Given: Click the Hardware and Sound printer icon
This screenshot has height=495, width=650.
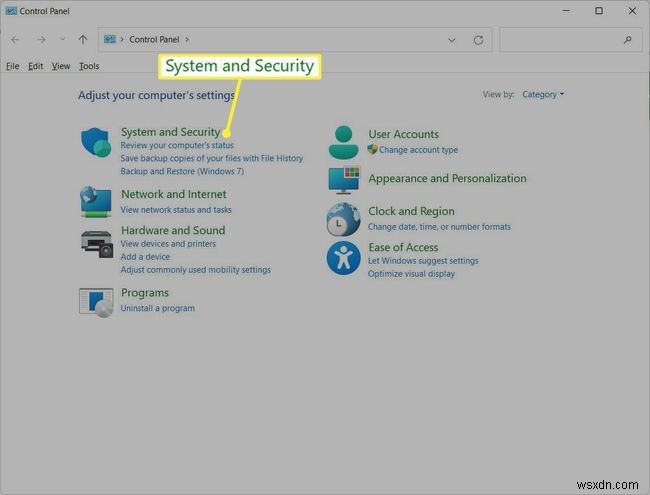Looking at the screenshot, I should tap(97, 244).
